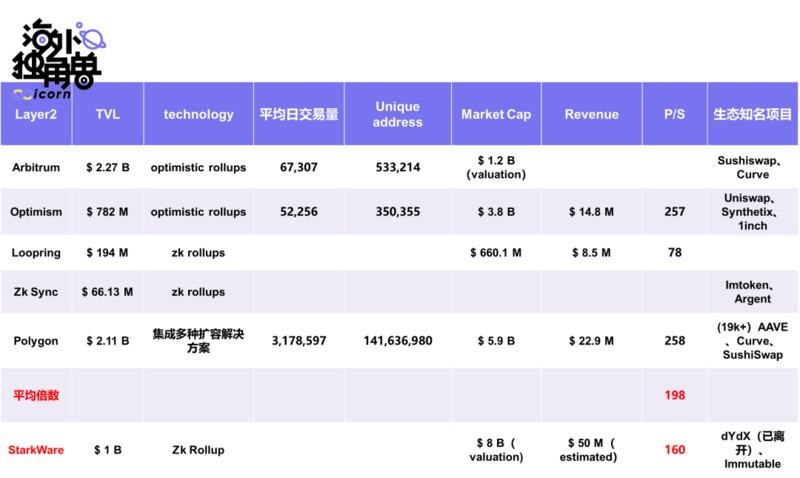Select the red 平均倍数 label
This screenshot has width=800, height=478.
tap(36, 395)
